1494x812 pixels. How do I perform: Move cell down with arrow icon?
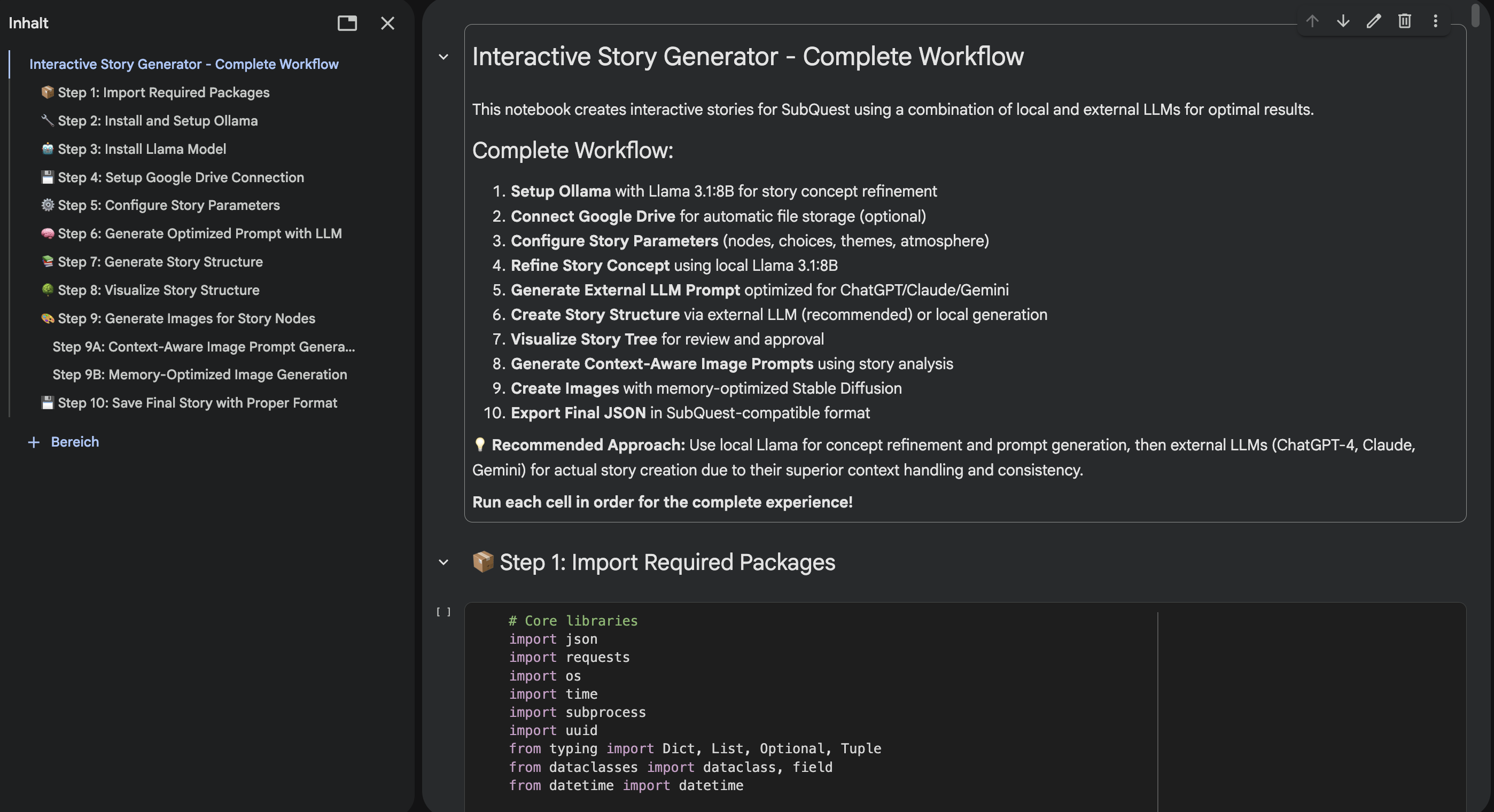pos(1343,21)
